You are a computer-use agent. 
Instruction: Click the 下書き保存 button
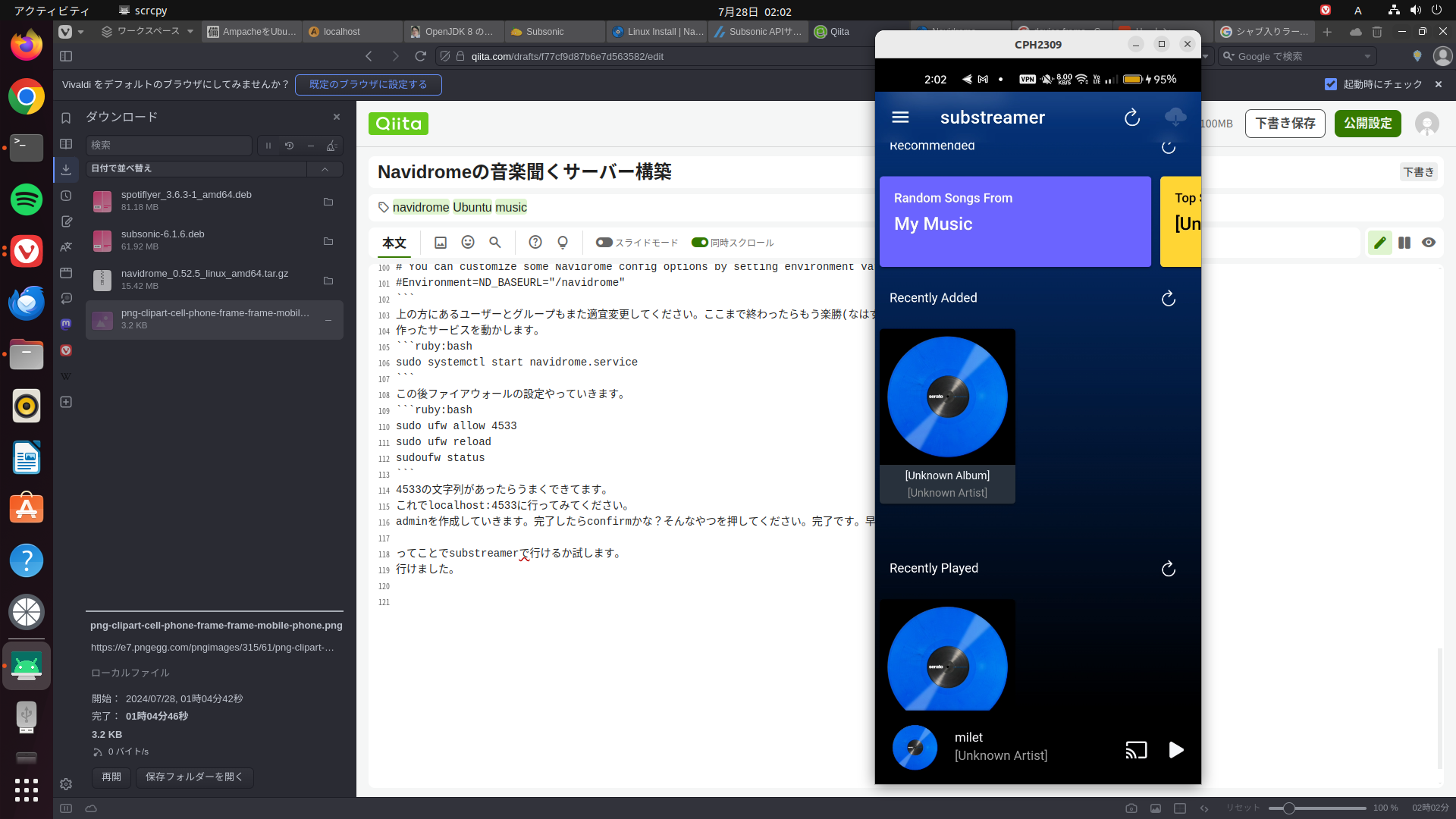[x=1285, y=124]
